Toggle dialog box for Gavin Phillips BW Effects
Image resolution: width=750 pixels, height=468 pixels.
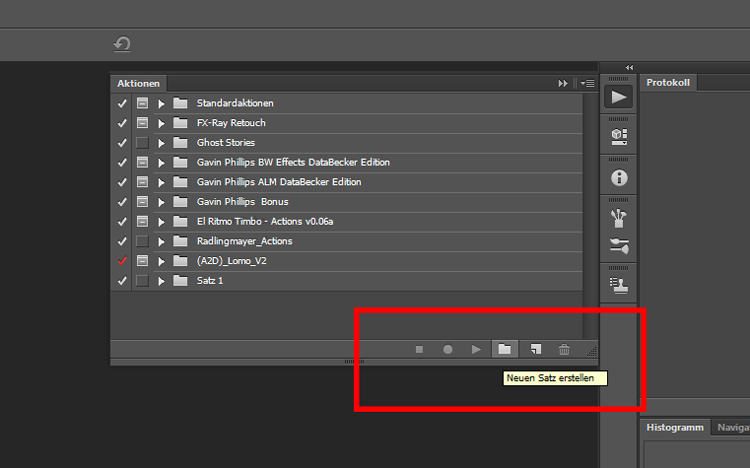coord(142,162)
